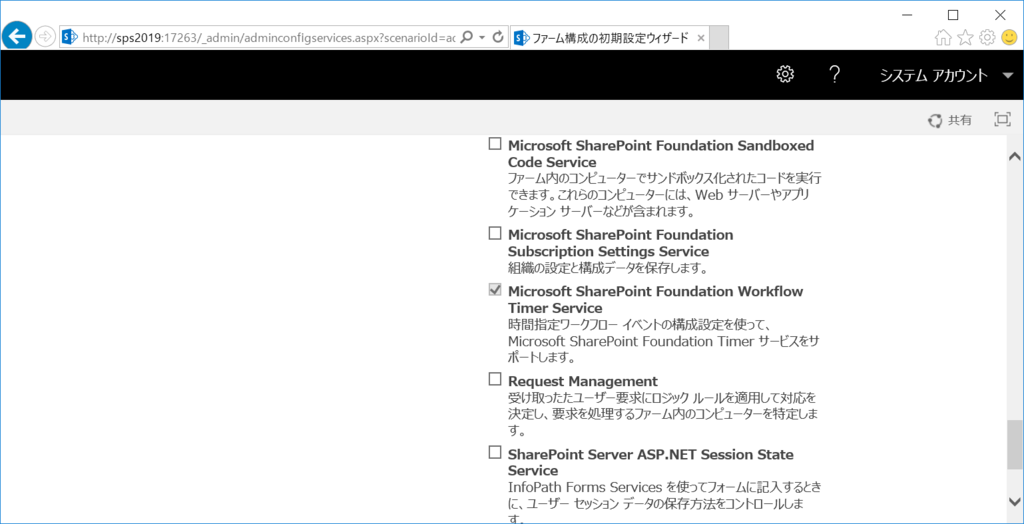The image size is (1024, 524).
Task: Go back with the browser back arrow
Action: (x=16, y=37)
